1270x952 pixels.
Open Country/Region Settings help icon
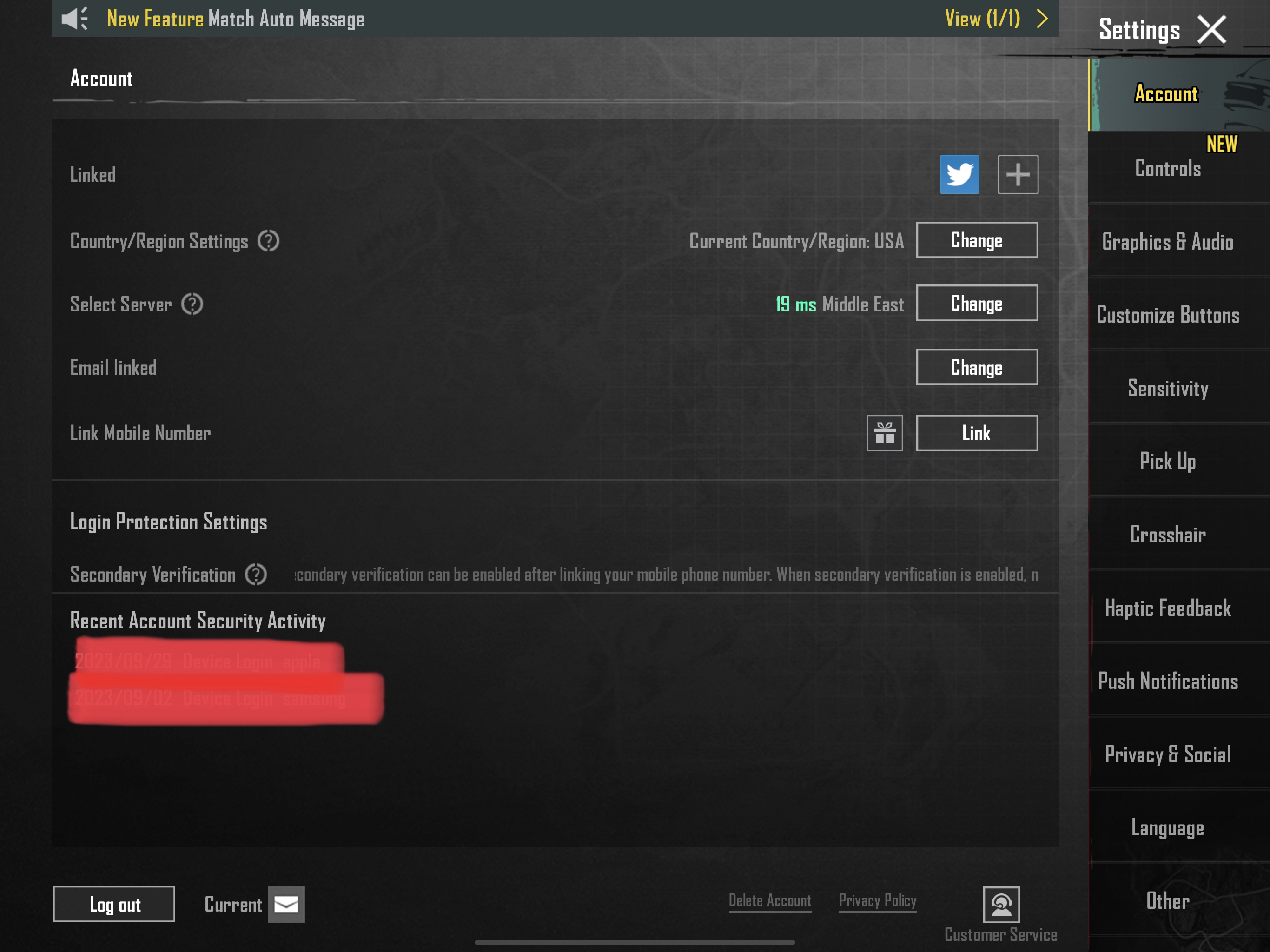pos(268,241)
